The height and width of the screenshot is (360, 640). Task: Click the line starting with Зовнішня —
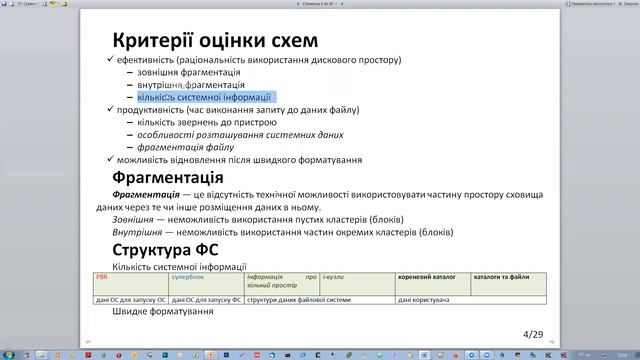point(258,220)
